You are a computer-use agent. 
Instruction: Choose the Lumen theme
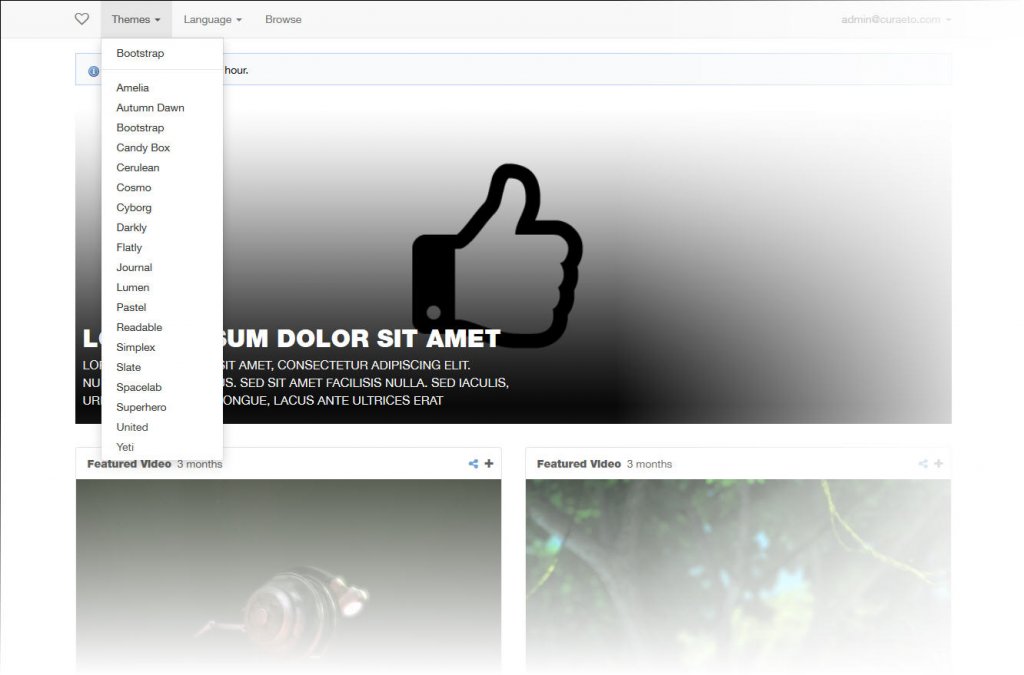162,287
